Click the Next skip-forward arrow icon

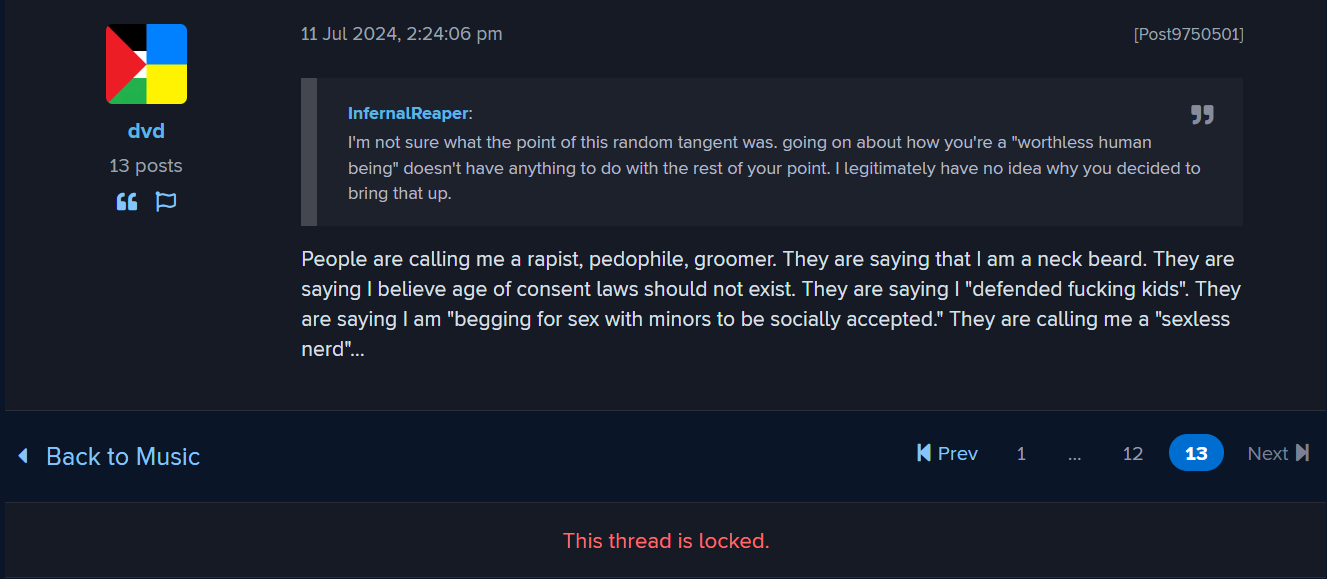(x=1302, y=453)
